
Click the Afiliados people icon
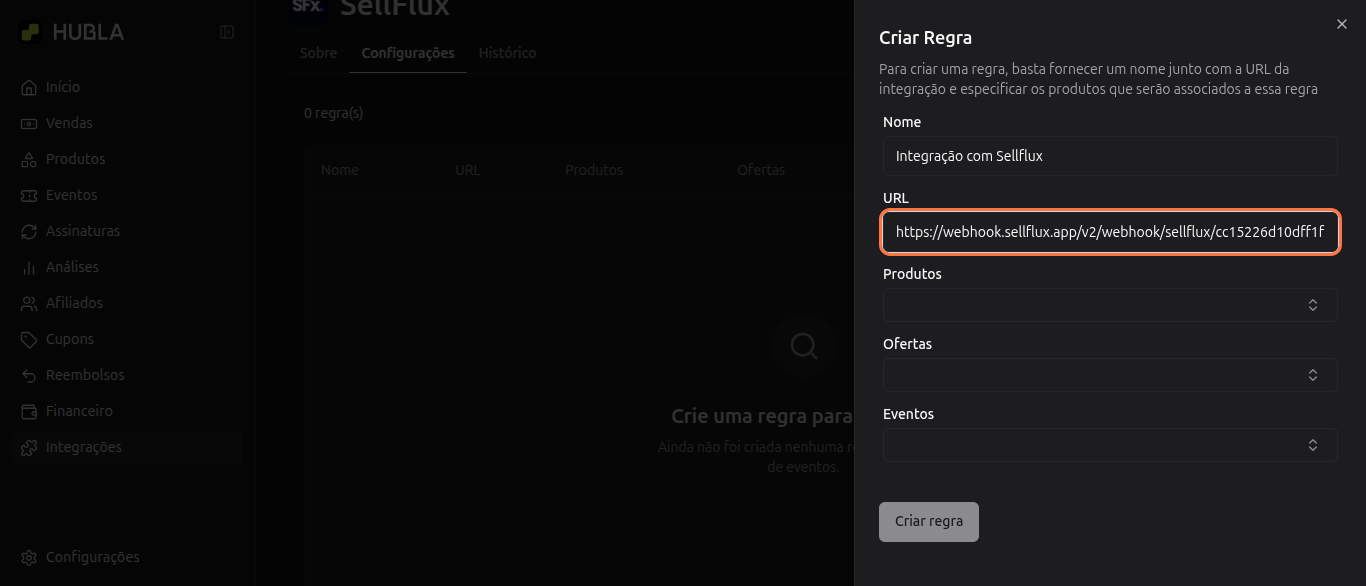pos(29,303)
